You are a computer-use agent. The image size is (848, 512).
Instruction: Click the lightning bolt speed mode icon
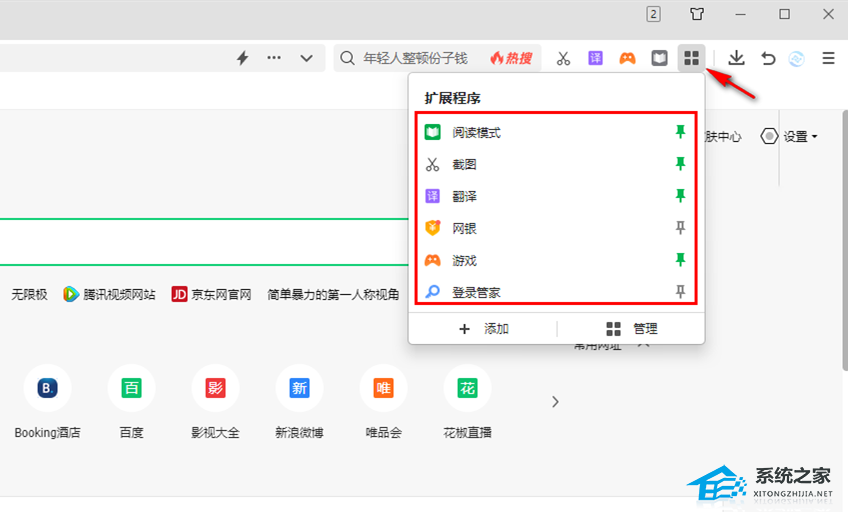[242, 58]
